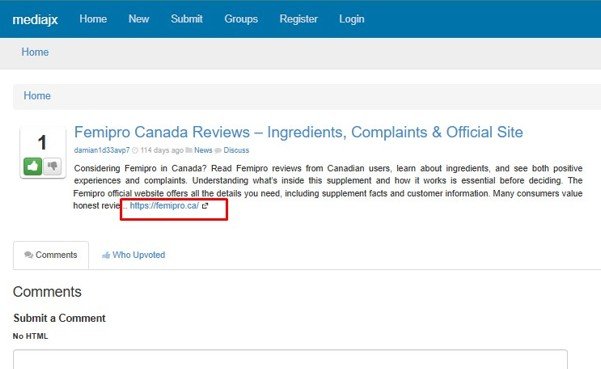Click the 'No HTML' label
This screenshot has width=601, height=369.
pos(30,336)
